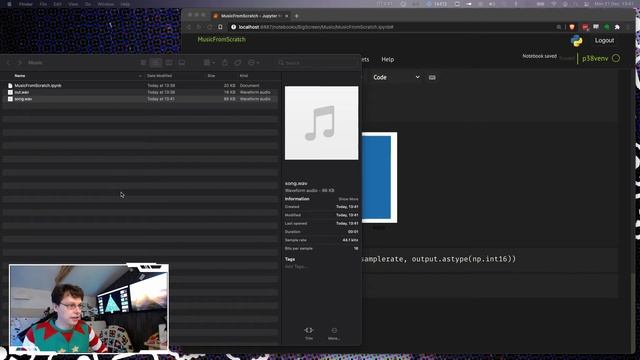Screen dimensions: 640x360
Task: Click red extension icon in browser toolbar
Action: click(585, 27)
